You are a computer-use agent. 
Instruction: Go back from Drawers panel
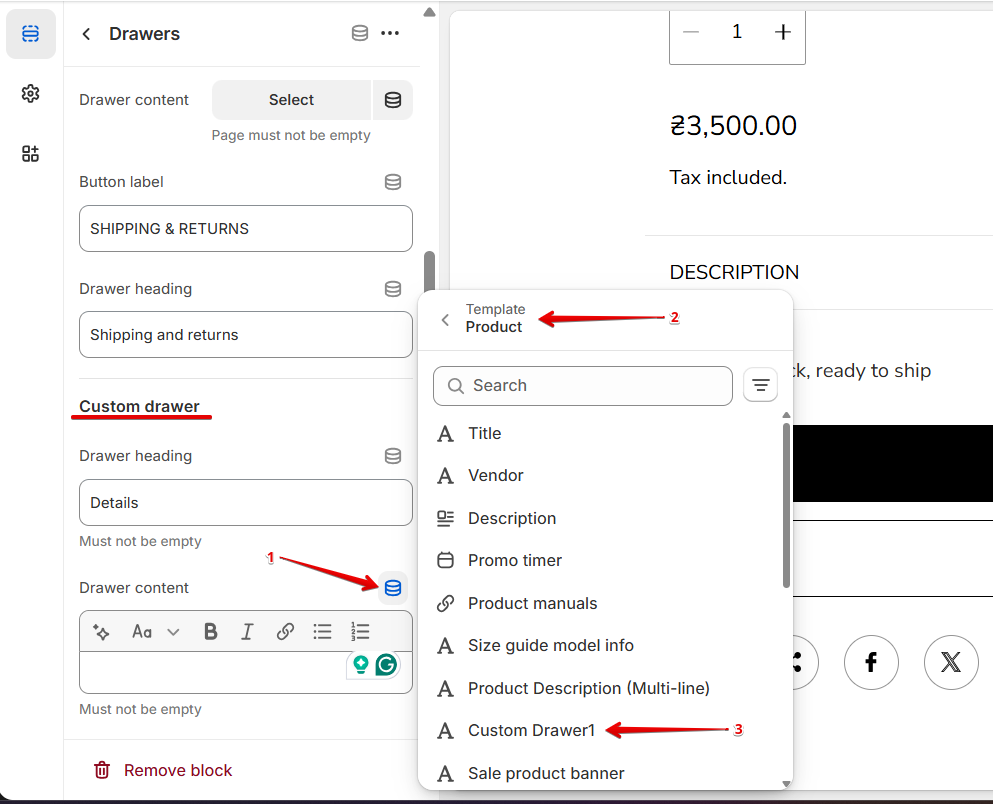(x=86, y=34)
